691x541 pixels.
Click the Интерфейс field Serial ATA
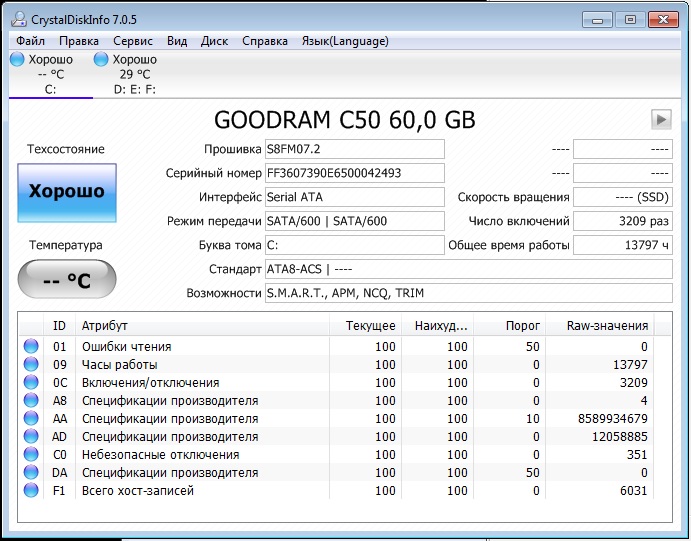tap(354, 197)
